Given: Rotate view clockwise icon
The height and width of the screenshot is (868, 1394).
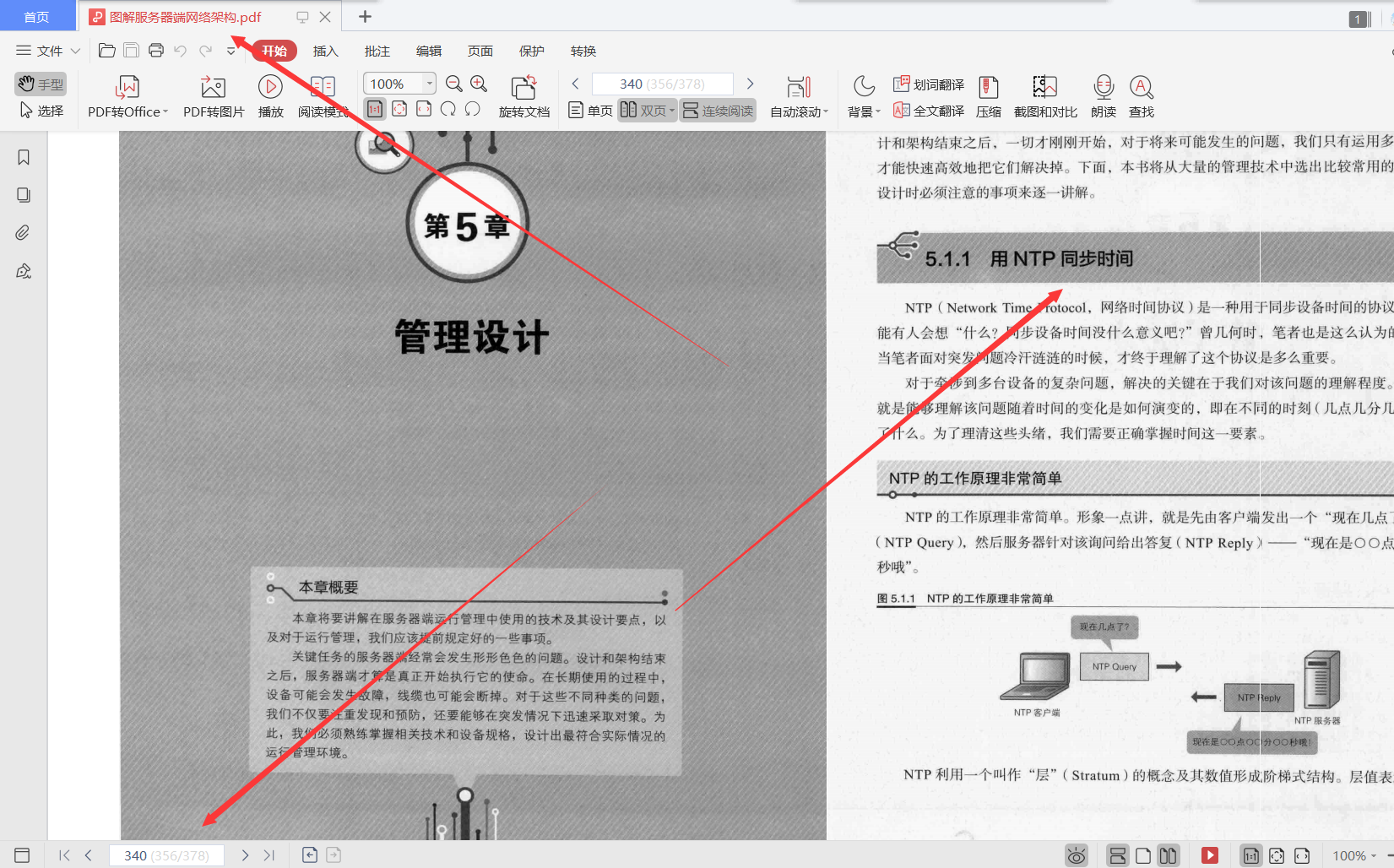Looking at the screenshot, I should pos(448,109).
